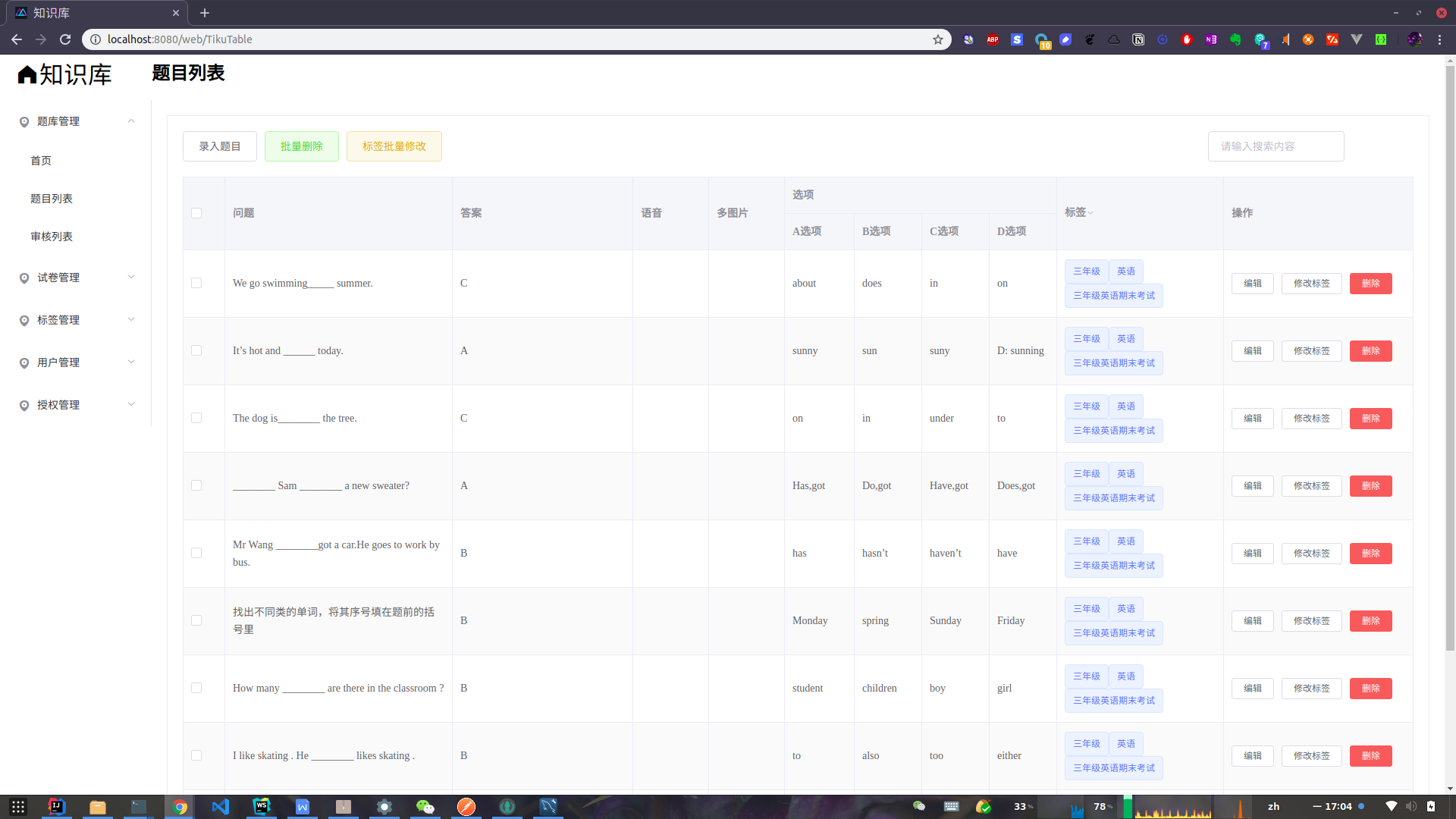Click the 知识库 home icon
The height and width of the screenshot is (819, 1456).
(x=27, y=74)
